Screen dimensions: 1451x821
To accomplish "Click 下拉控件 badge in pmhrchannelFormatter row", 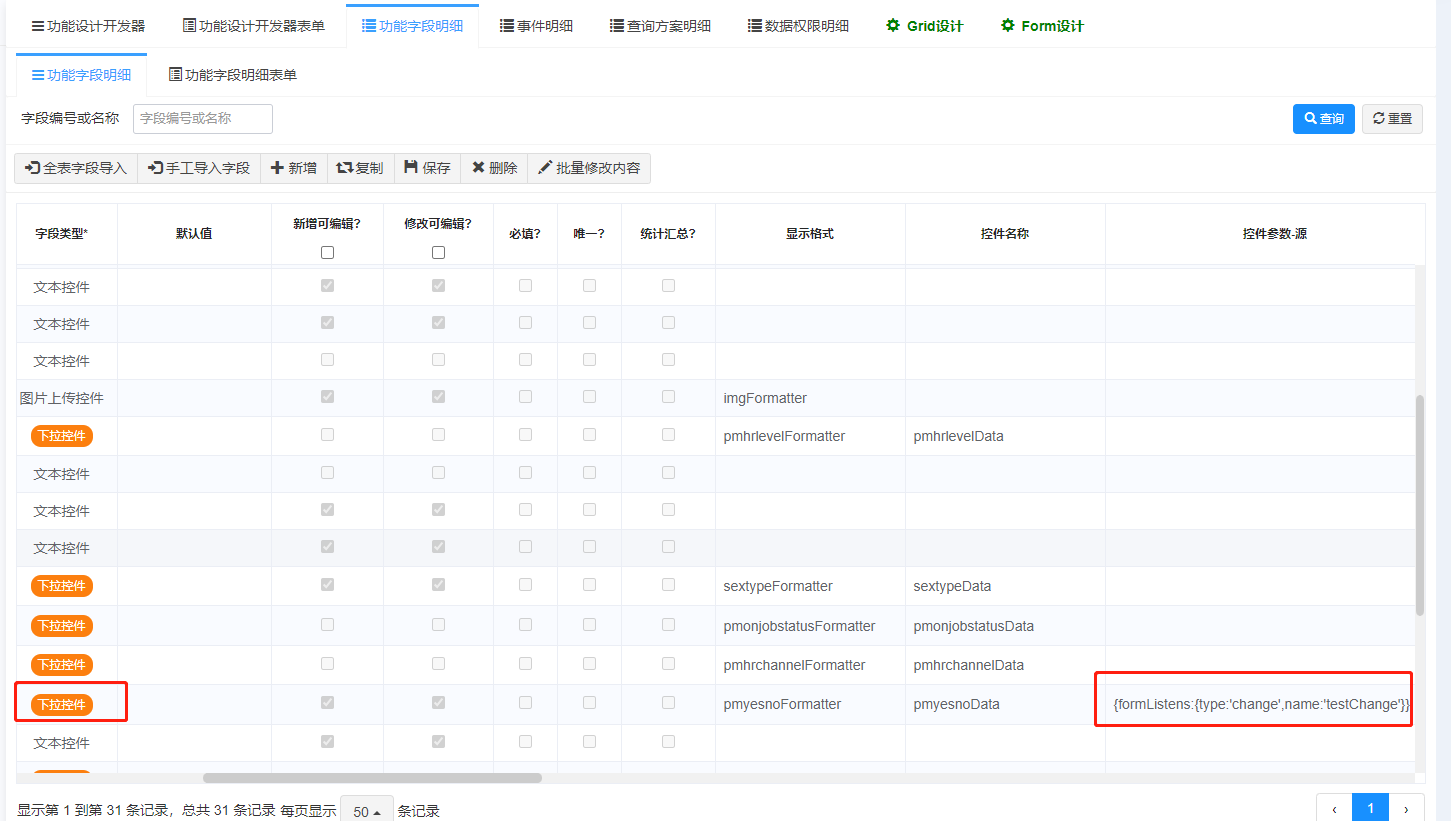I will (x=62, y=665).
